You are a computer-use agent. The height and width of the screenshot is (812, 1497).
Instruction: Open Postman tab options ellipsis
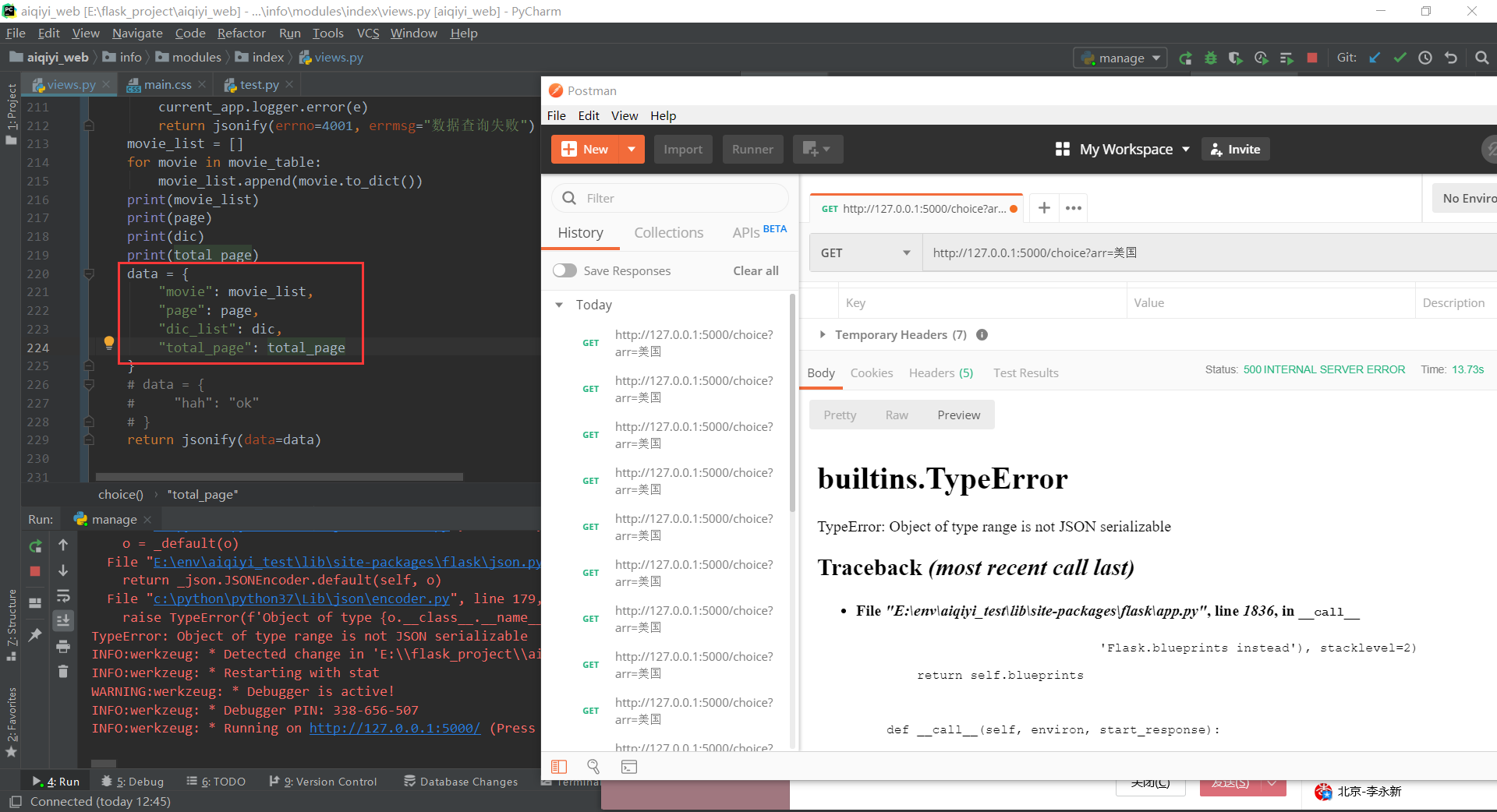tap(1074, 208)
